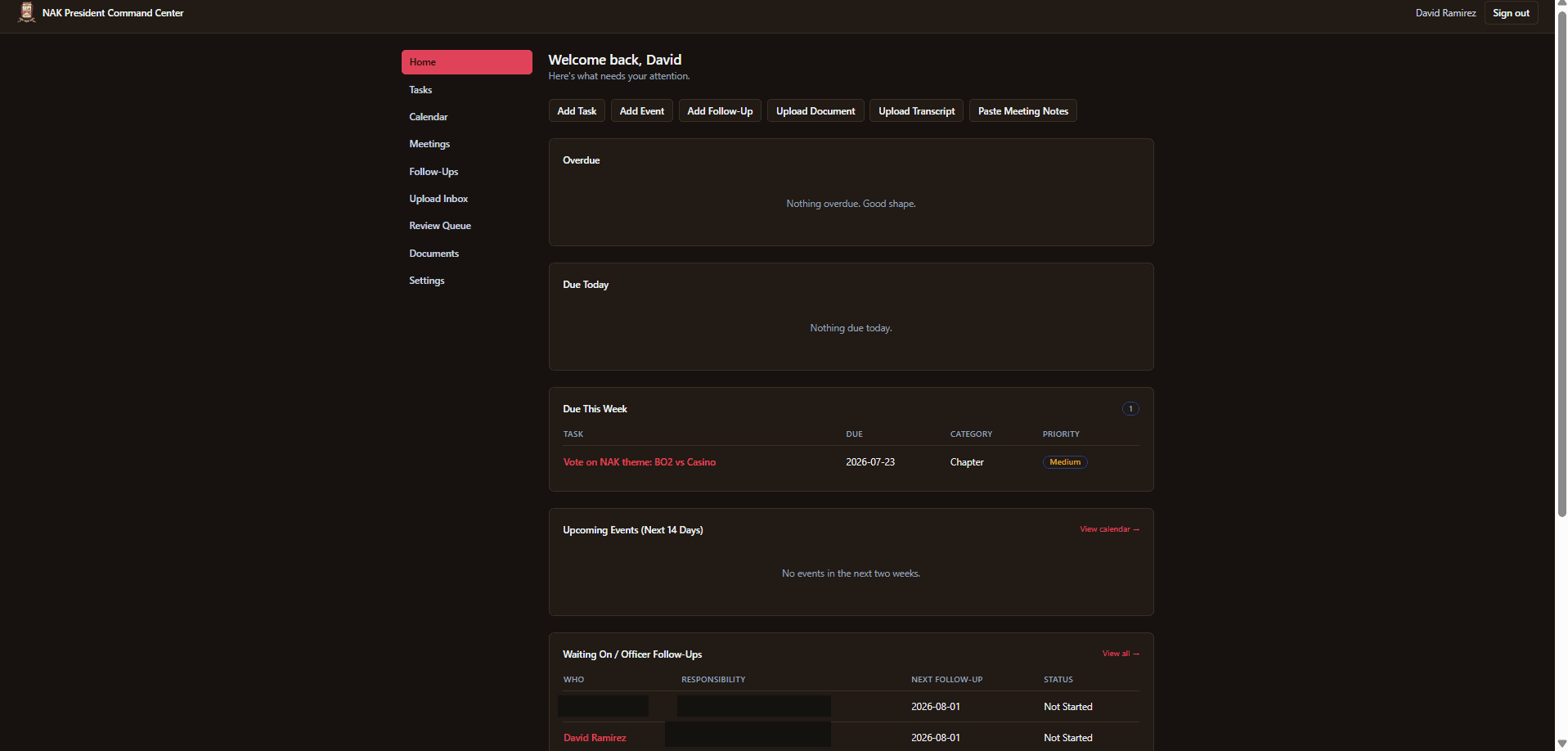Viewport: 1568px width, 751px height.
Task: Click the Due This Week count badge
Action: click(x=1130, y=409)
